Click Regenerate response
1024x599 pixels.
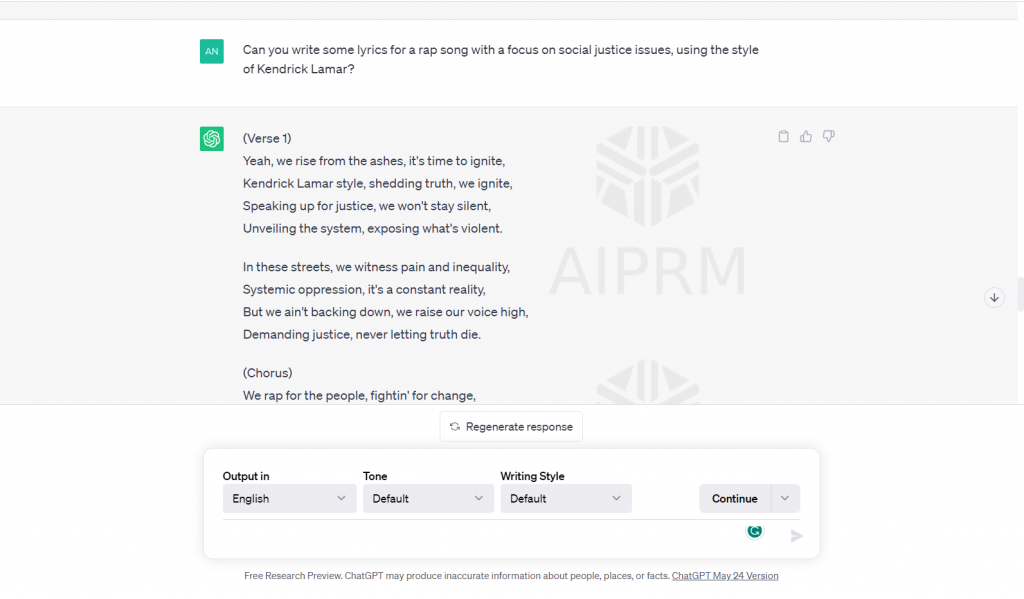(511, 426)
